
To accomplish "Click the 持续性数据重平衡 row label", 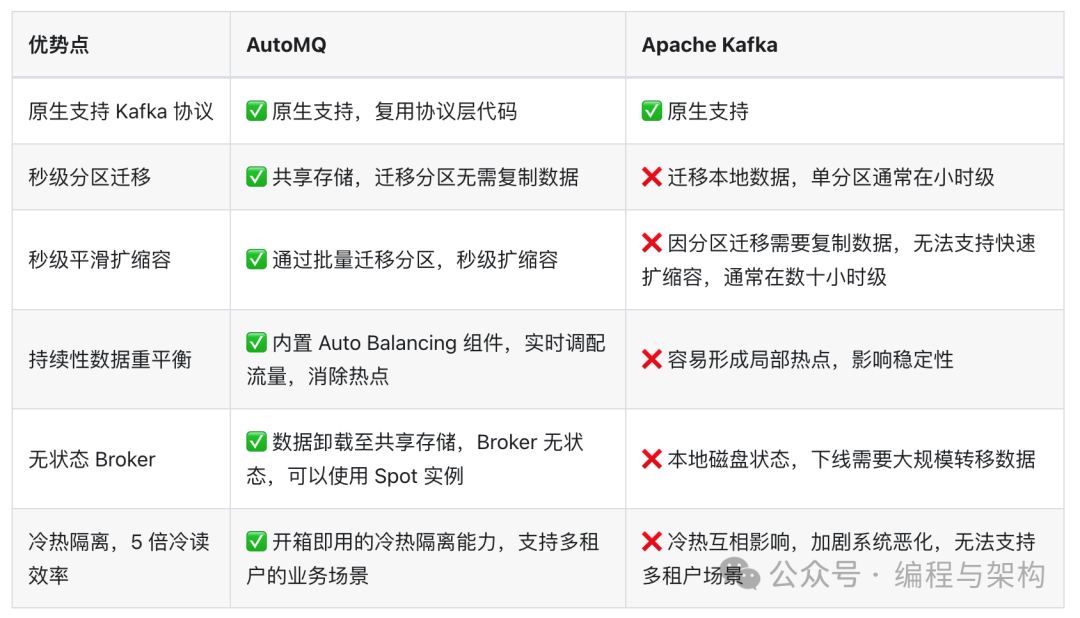I will tap(110, 359).
